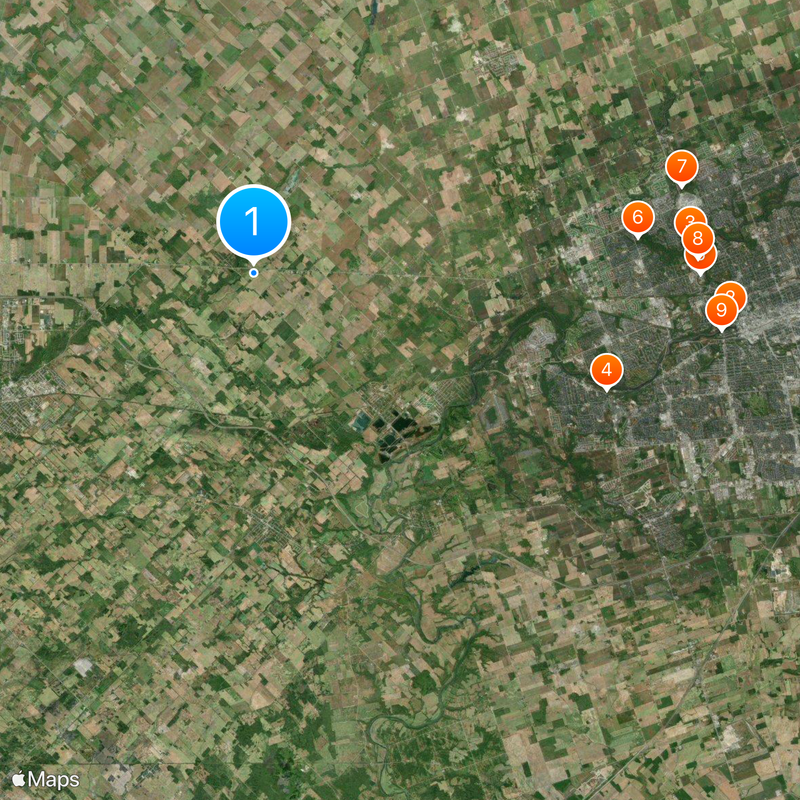The height and width of the screenshot is (800, 800).
Task: Choose orange pin number 4
Action: click(607, 370)
